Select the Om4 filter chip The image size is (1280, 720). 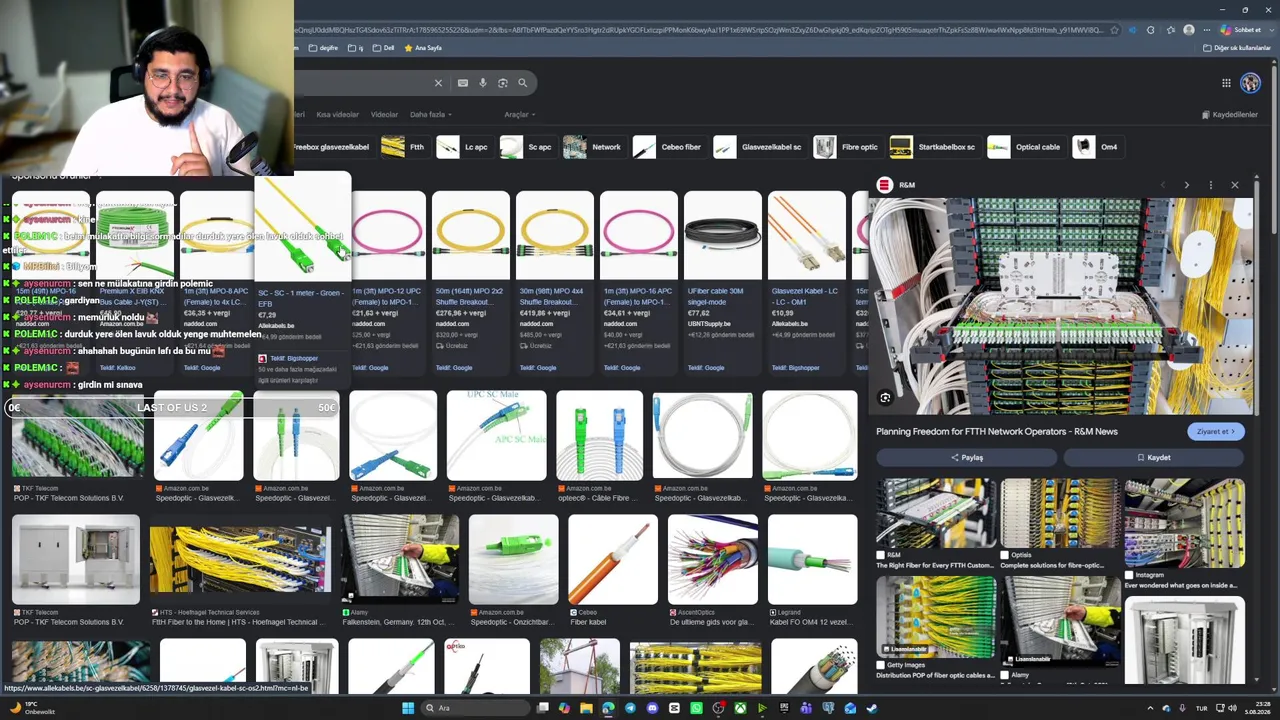click(1097, 147)
